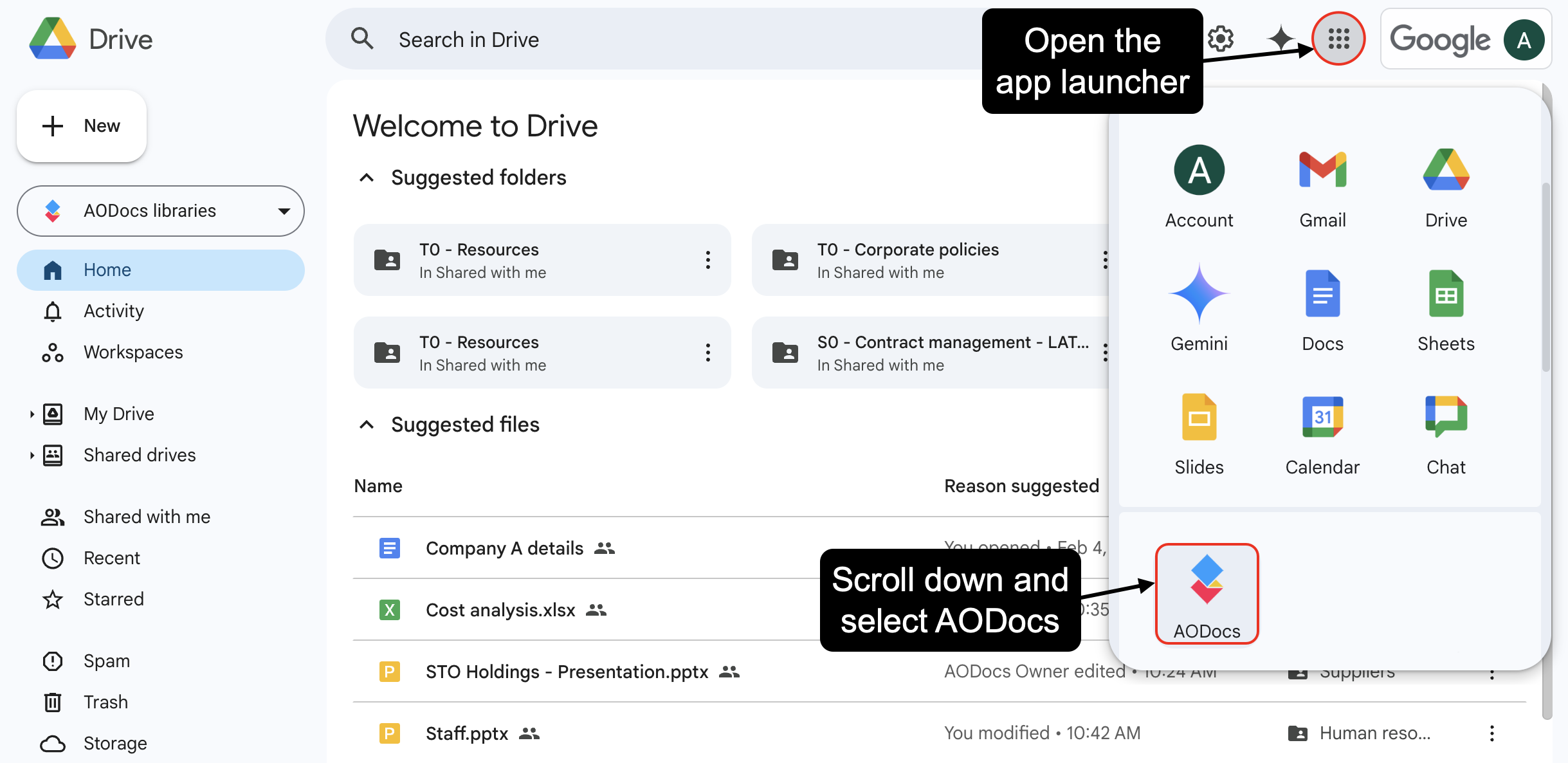1568x763 pixels.
Task: Open the Google apps launcher grid
Action: [1338, 39]
